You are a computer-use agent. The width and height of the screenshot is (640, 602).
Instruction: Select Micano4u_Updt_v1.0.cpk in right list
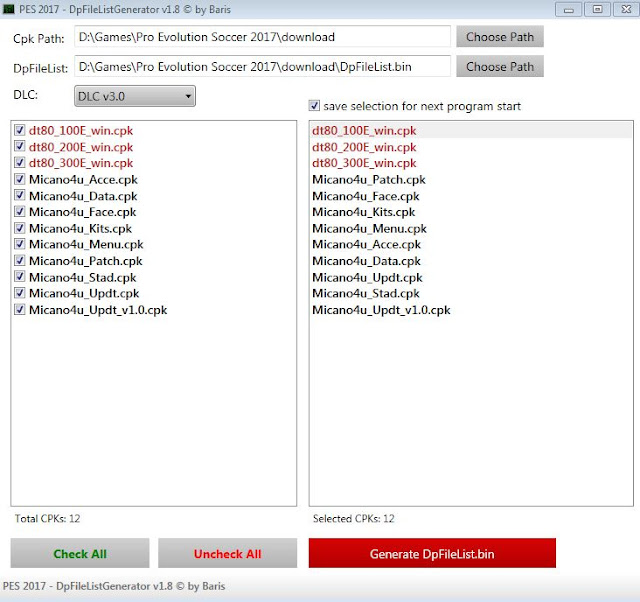click(471, 310)
